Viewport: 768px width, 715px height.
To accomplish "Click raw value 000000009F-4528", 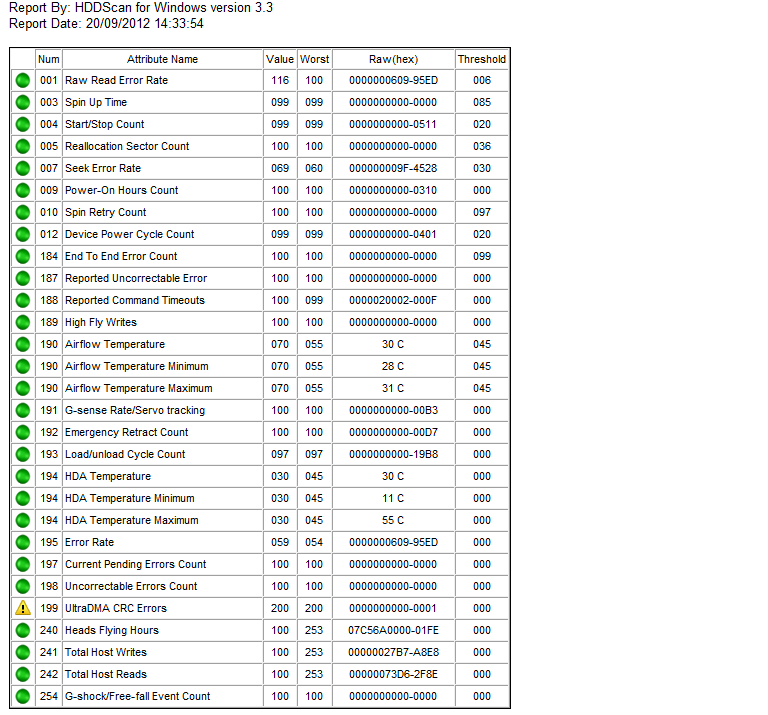I will (x=393, y=168).
